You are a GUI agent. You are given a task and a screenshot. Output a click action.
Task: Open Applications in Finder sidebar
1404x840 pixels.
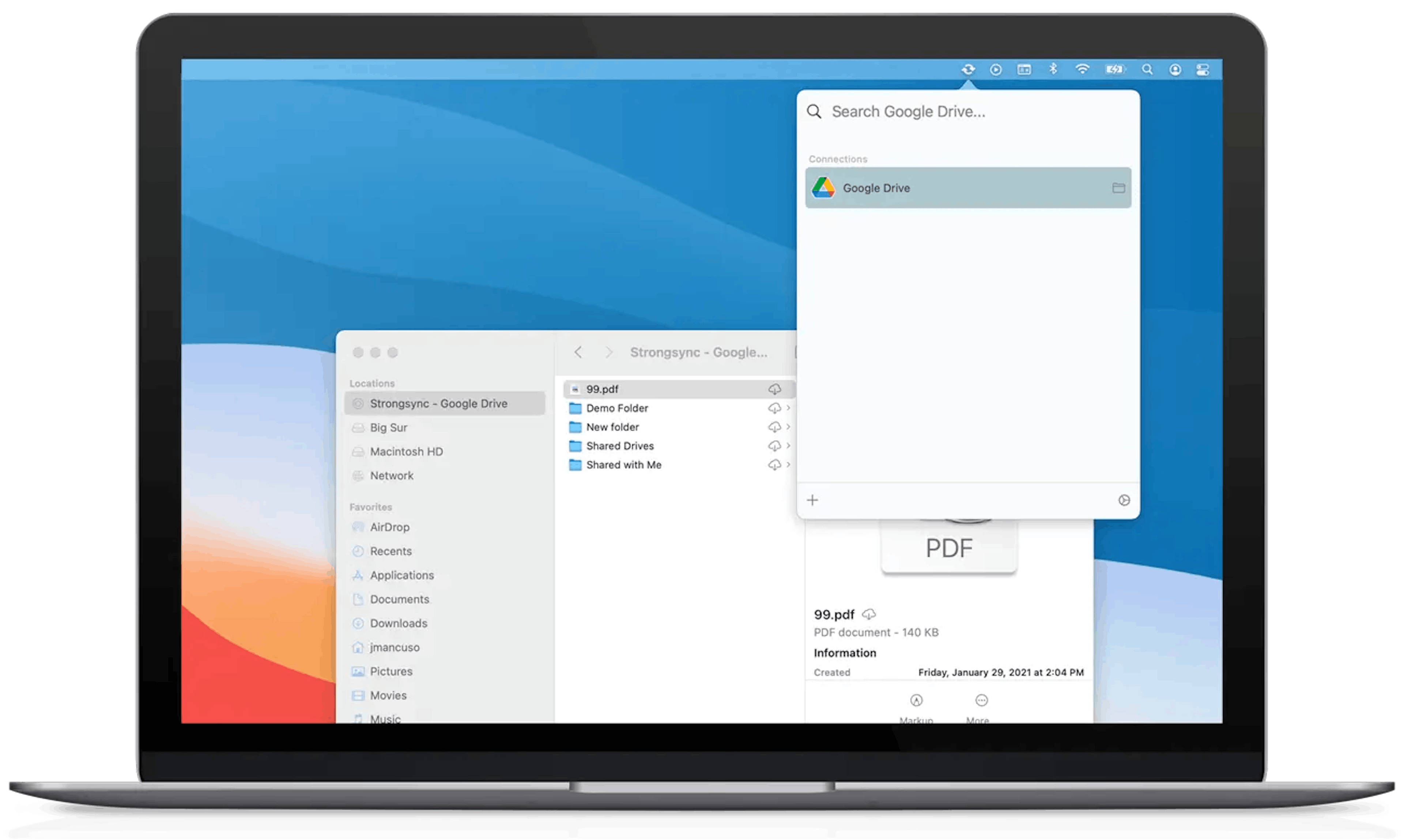click(444, 575)
